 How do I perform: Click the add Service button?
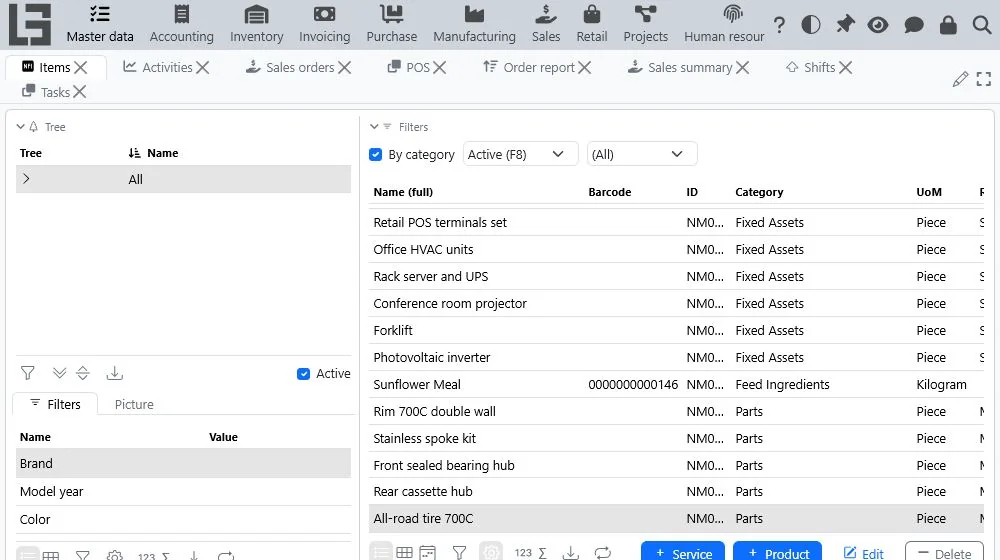(682, 552)
